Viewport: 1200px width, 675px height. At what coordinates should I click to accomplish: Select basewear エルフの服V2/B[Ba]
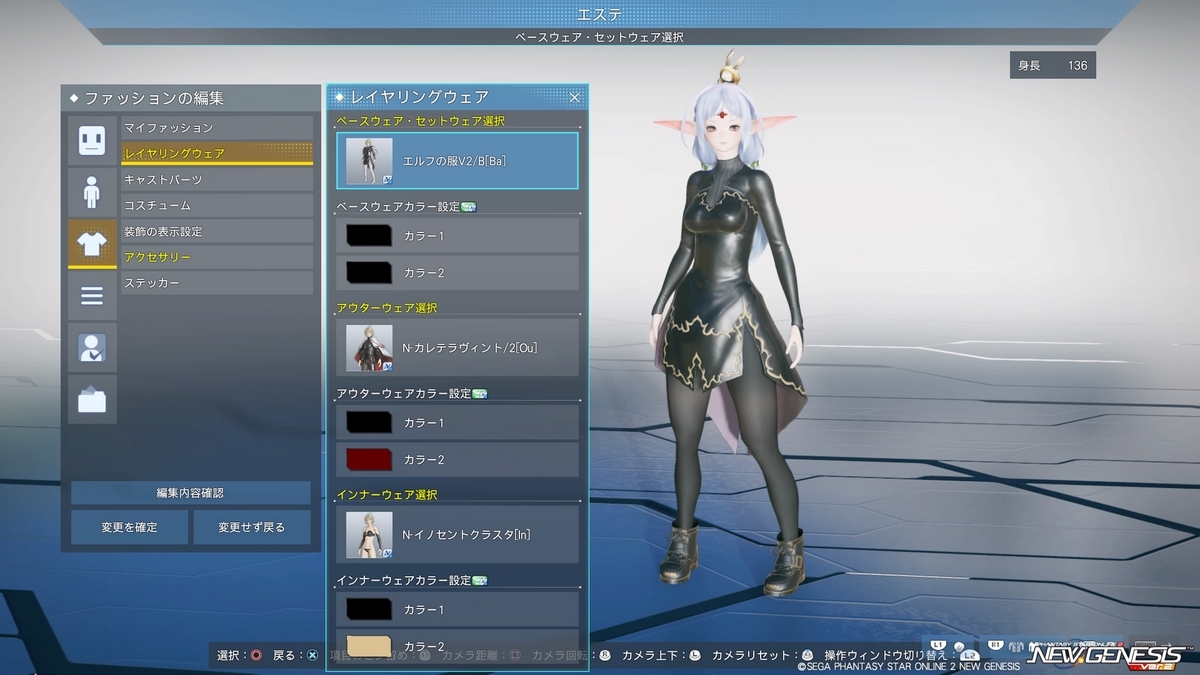457,160
